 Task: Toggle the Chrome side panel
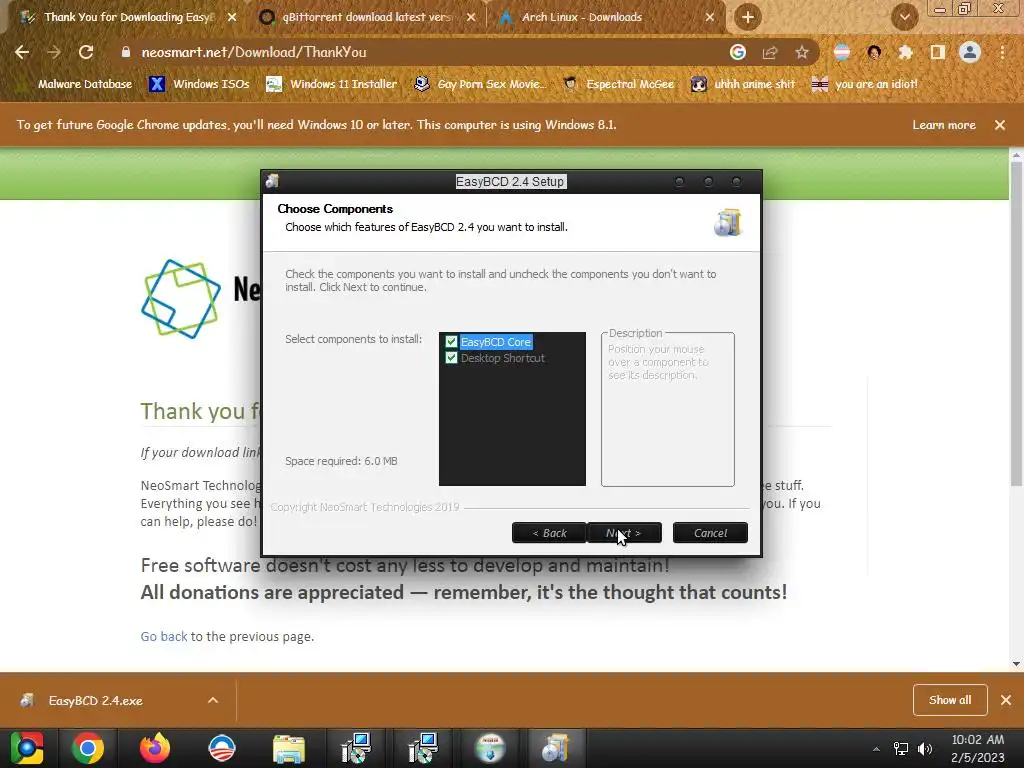(938, 52)
